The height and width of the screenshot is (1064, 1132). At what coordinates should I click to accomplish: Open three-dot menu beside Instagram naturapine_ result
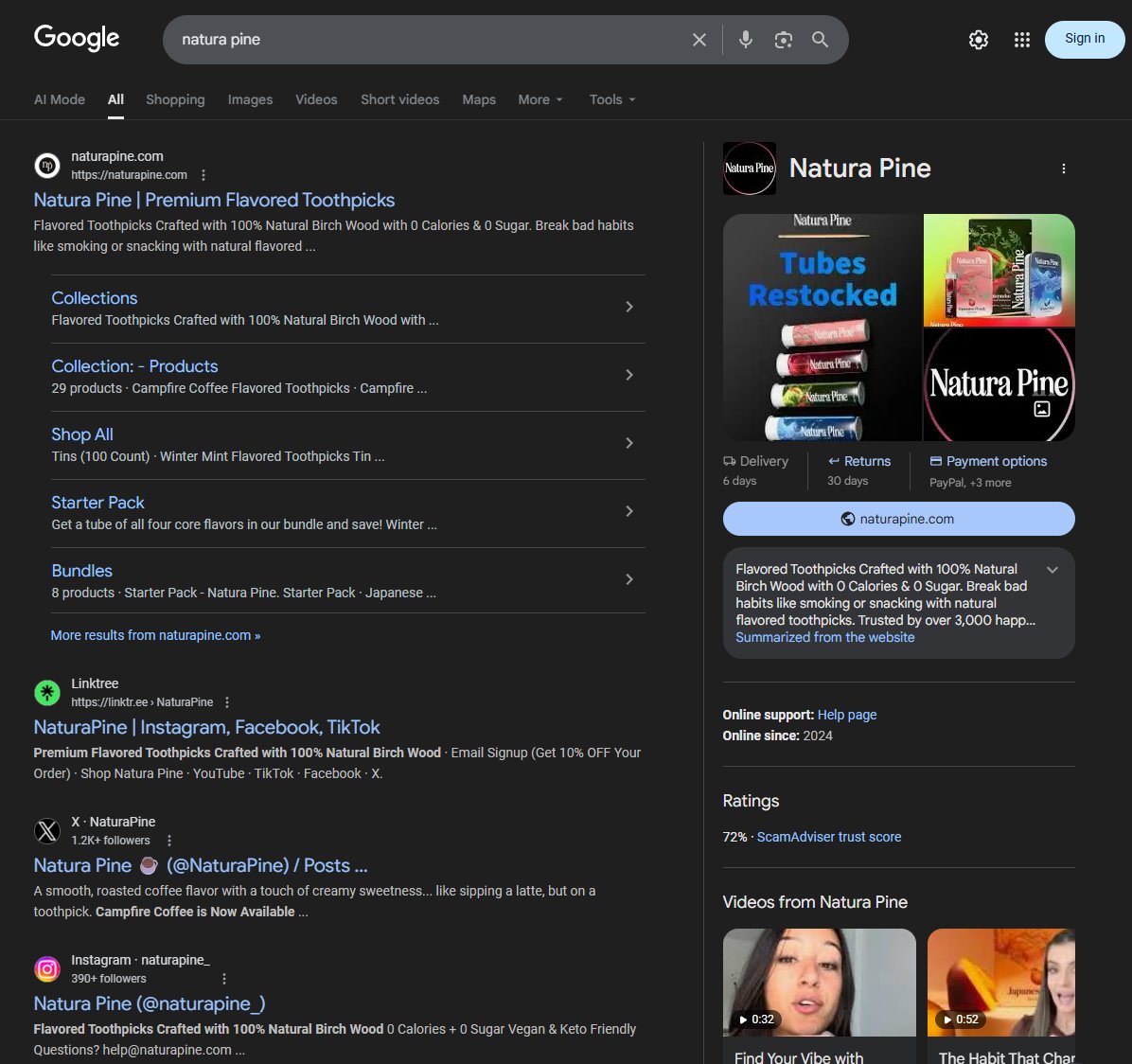[x=223, y=979]
